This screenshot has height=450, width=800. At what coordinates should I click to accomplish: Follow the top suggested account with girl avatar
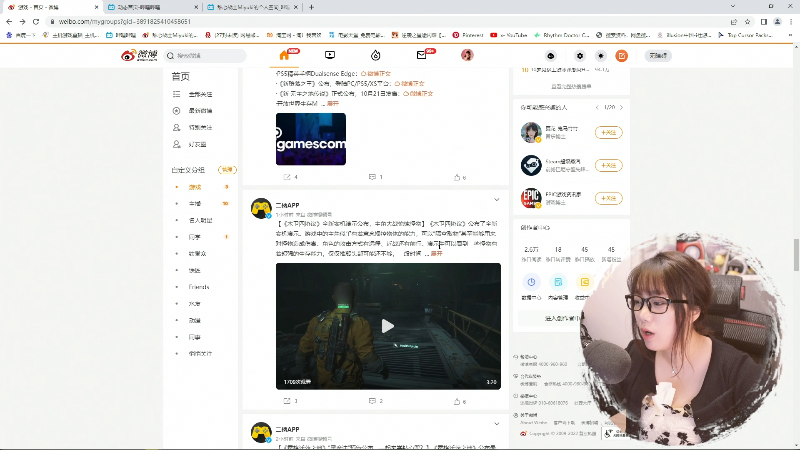[x=609, y=133]
